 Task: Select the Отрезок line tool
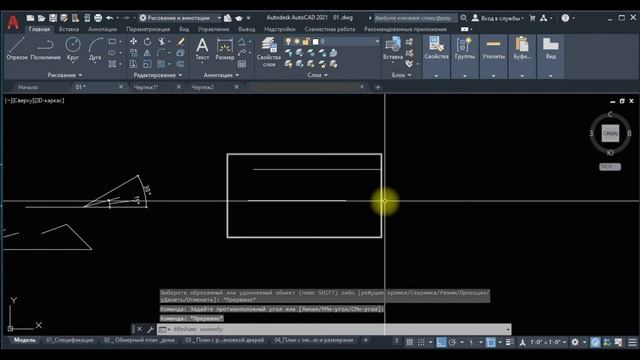17,49
